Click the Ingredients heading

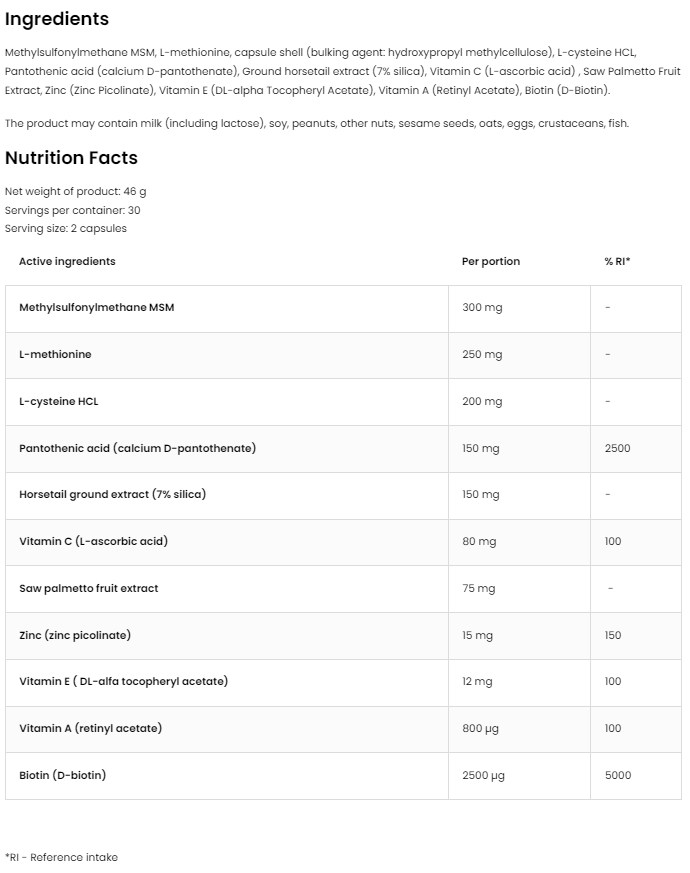click(57, 19)
